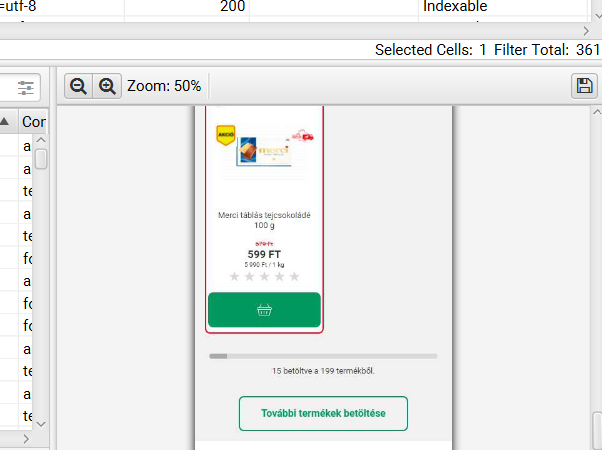Click the zoom in magnifier icon

[x=107, y=86]
